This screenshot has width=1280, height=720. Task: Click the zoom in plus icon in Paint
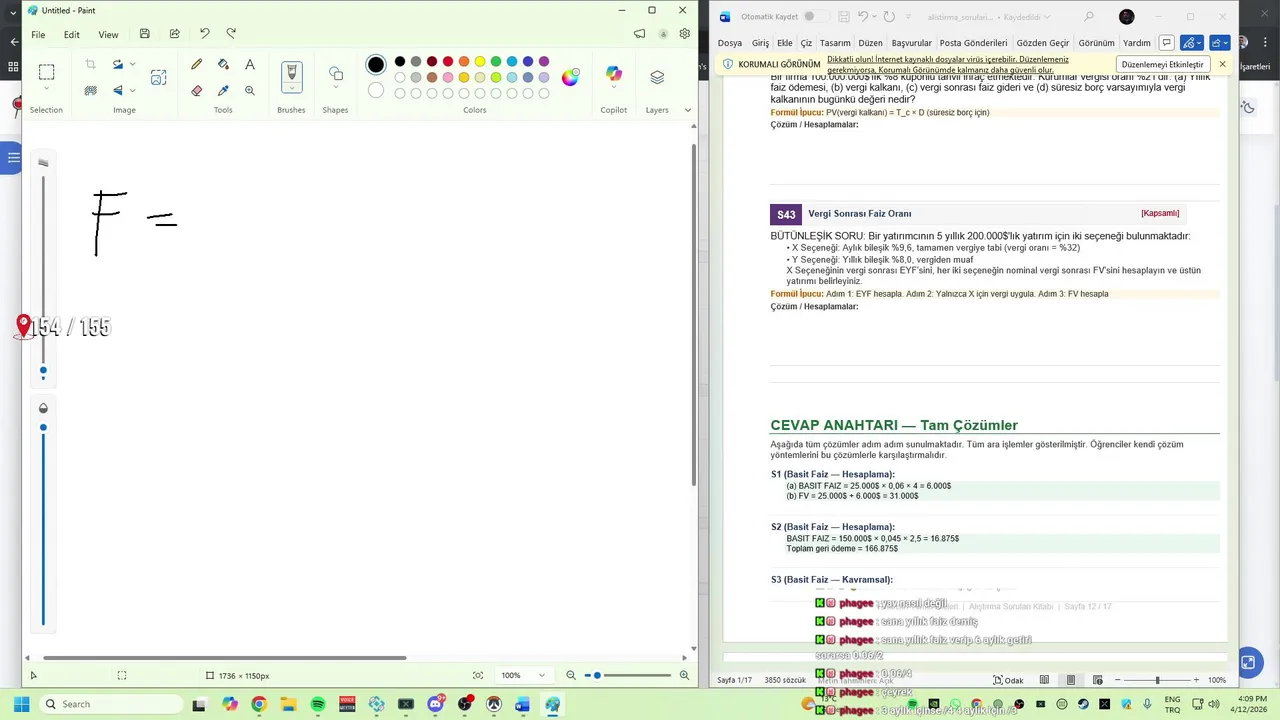[684, 675]
